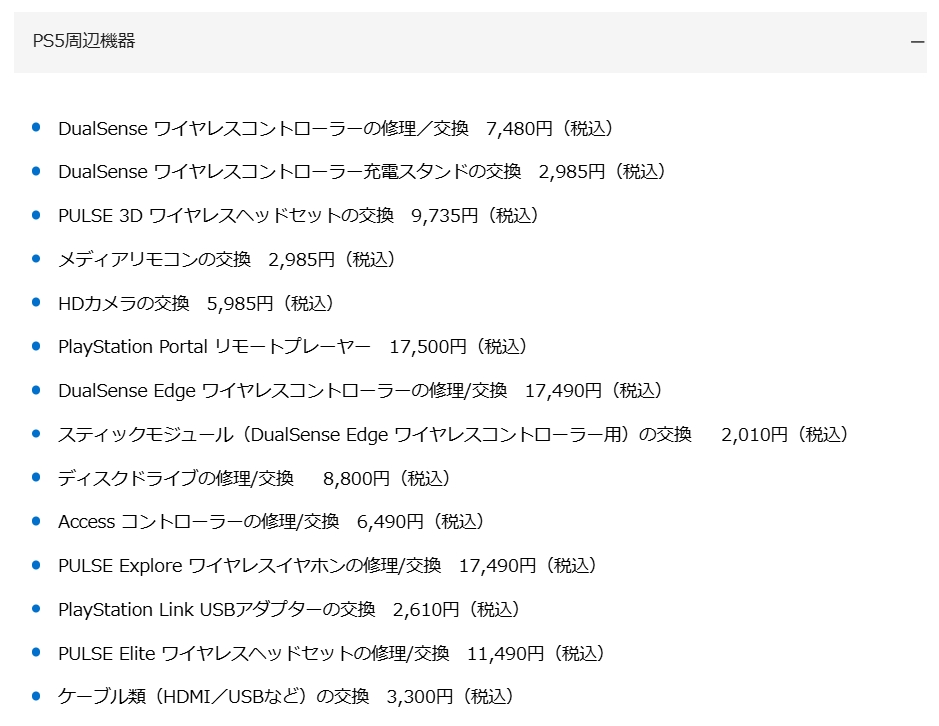Select the DualSense ワイヤレスコントローラーの修理／交換 item text
Image resolution: width=939 pixels, height=726 pixels.
coord(263,128)
